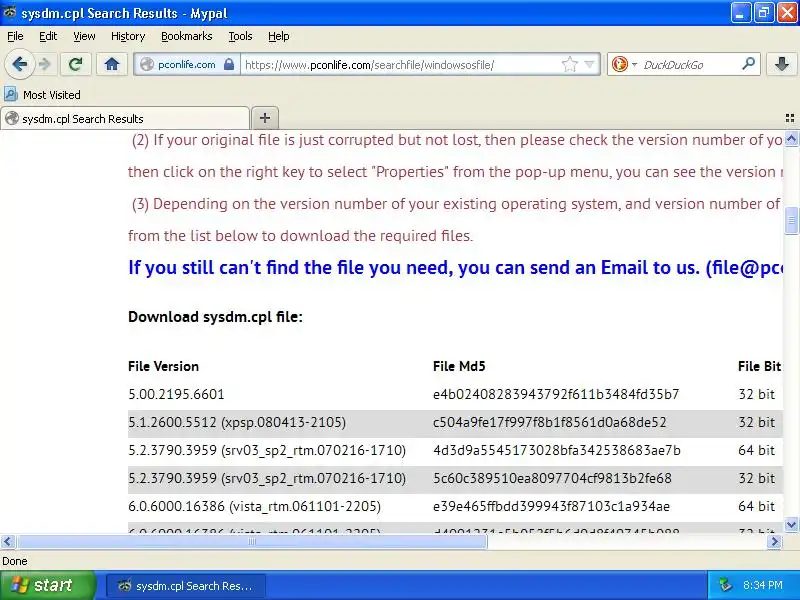The width and height of the screenshot is (800, 600).
Task: Open the View menu
Action: pyautogui.click(x=84, y=36)
